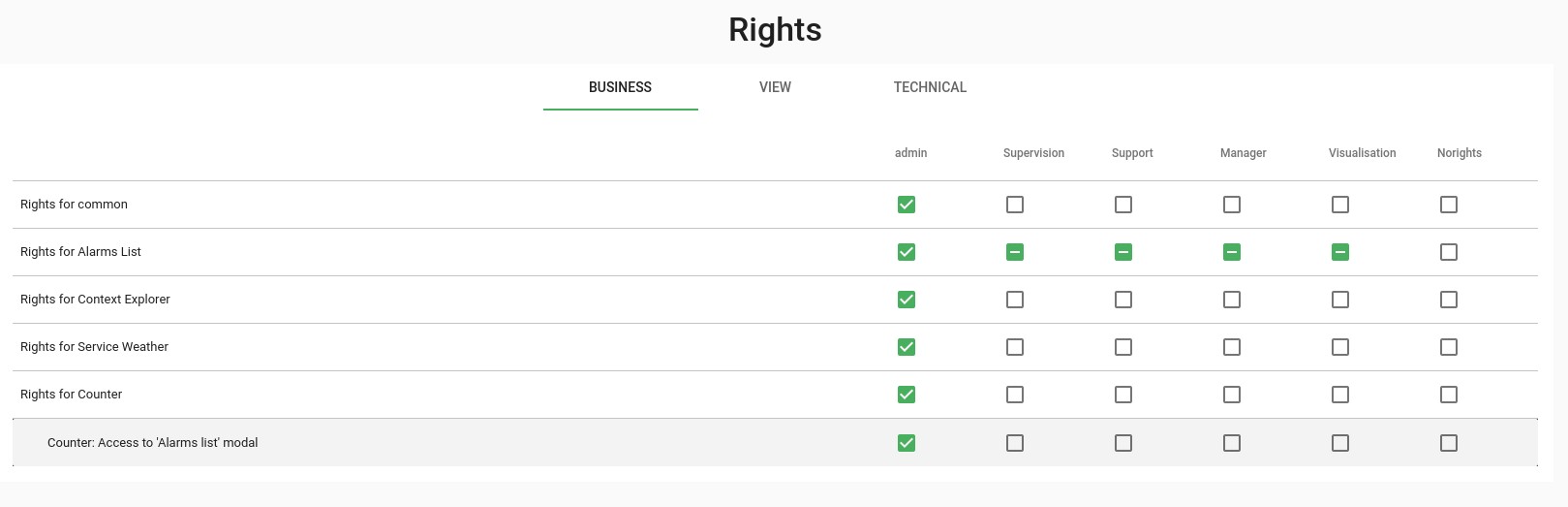1568x507 pixels.
Task: Check Norights for Rights for Counter
Action: point(1449,395)
